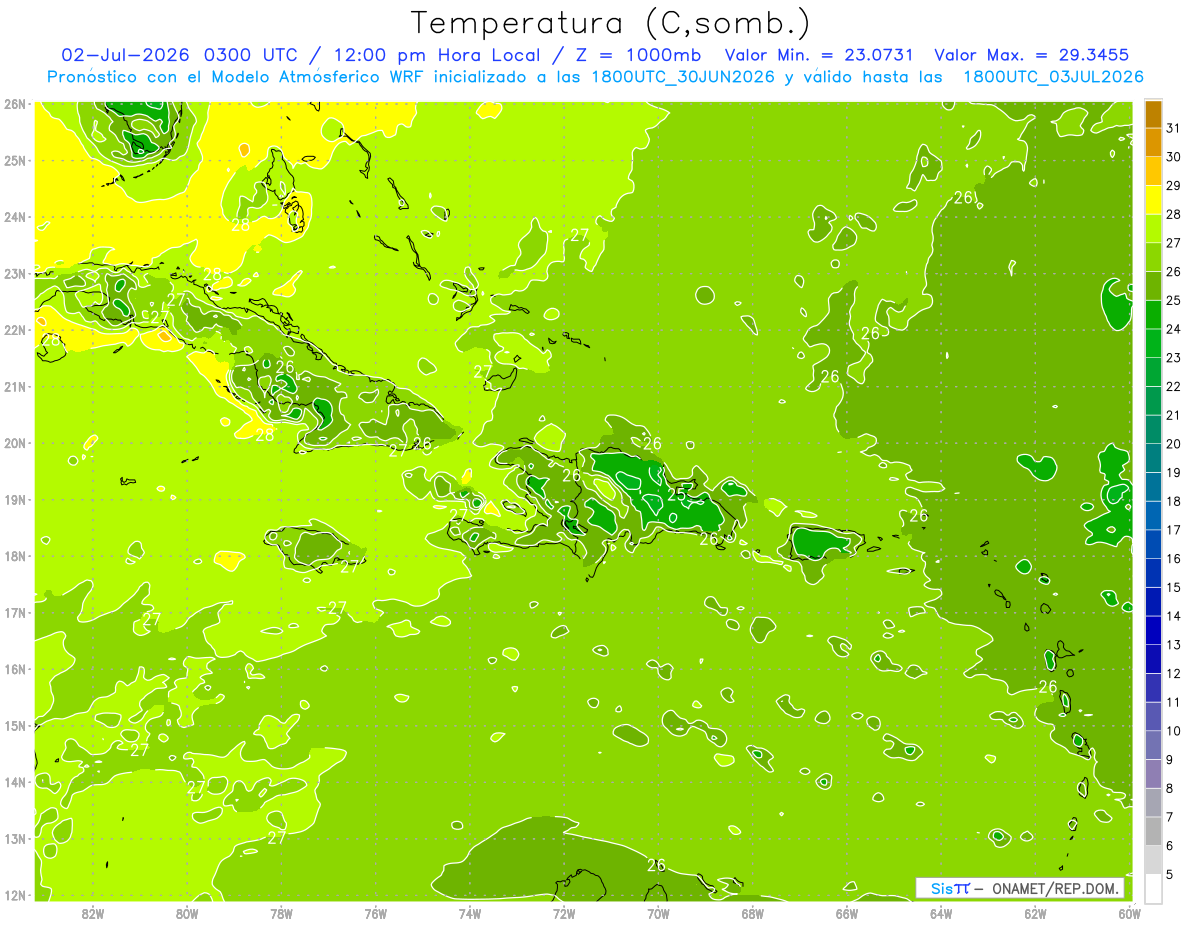Click the '64W' longitude axis label

click(x=941, y=913)
